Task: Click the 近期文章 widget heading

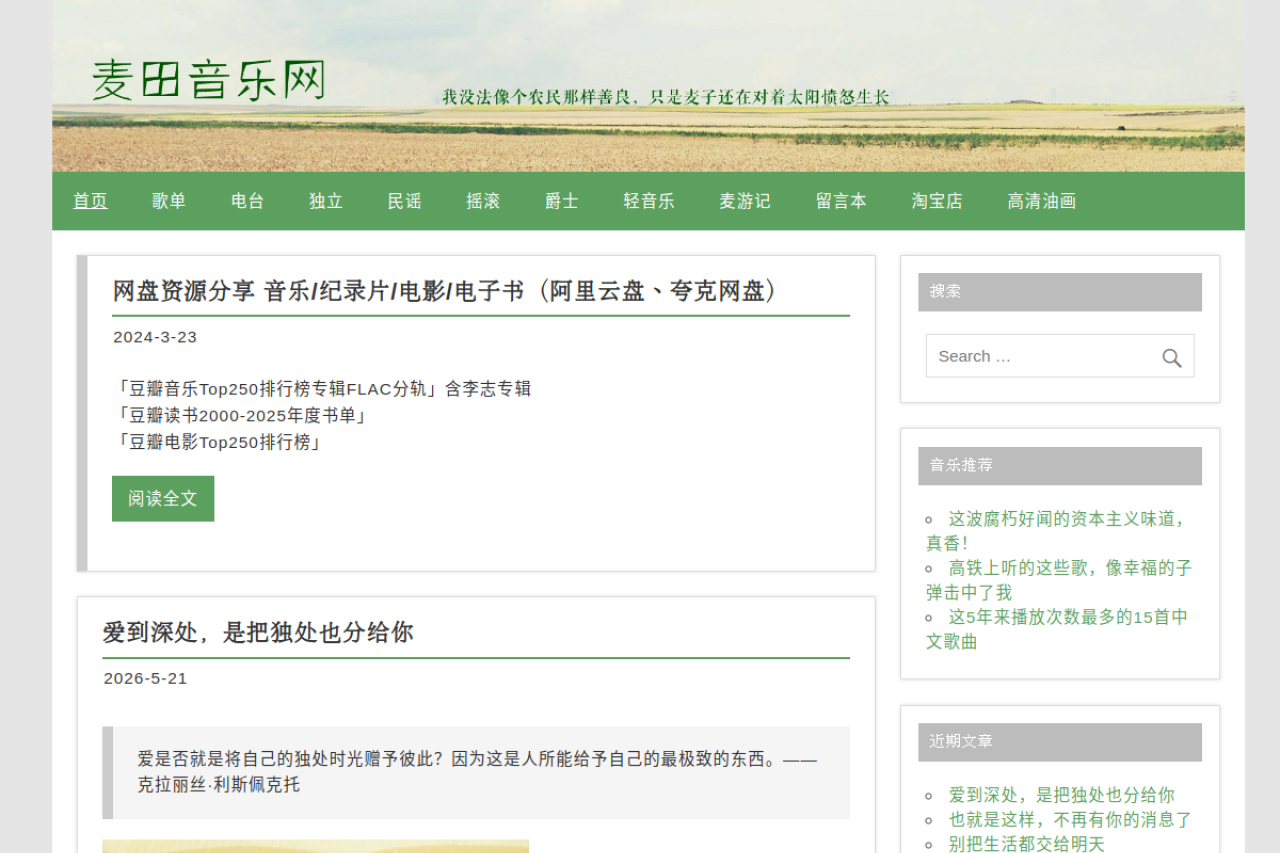Action: 1060,742
